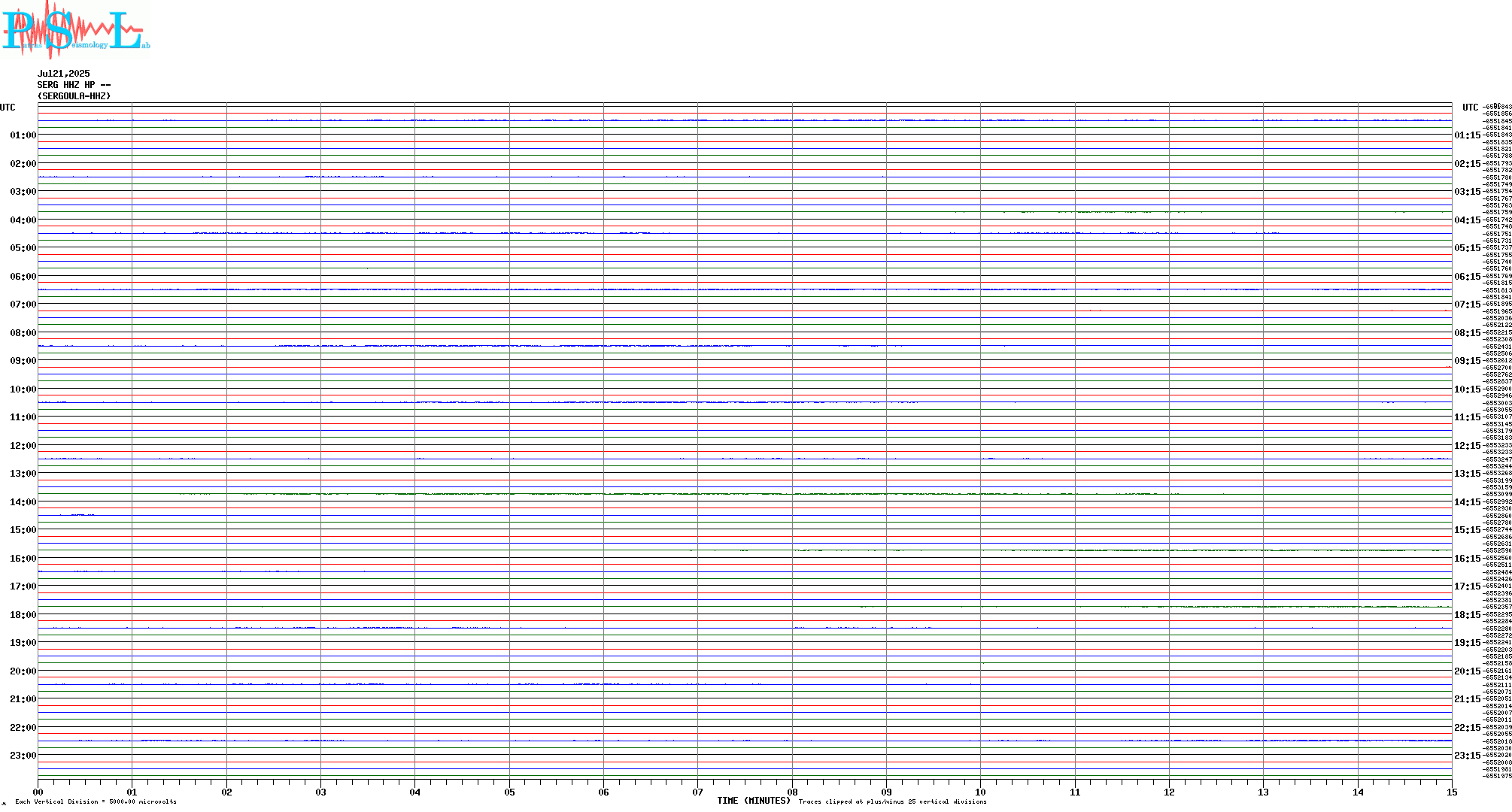Select the date text Jul21,2025
Image resolution: width=1512 pixels, height=812 pixels.
click(64, 74)
